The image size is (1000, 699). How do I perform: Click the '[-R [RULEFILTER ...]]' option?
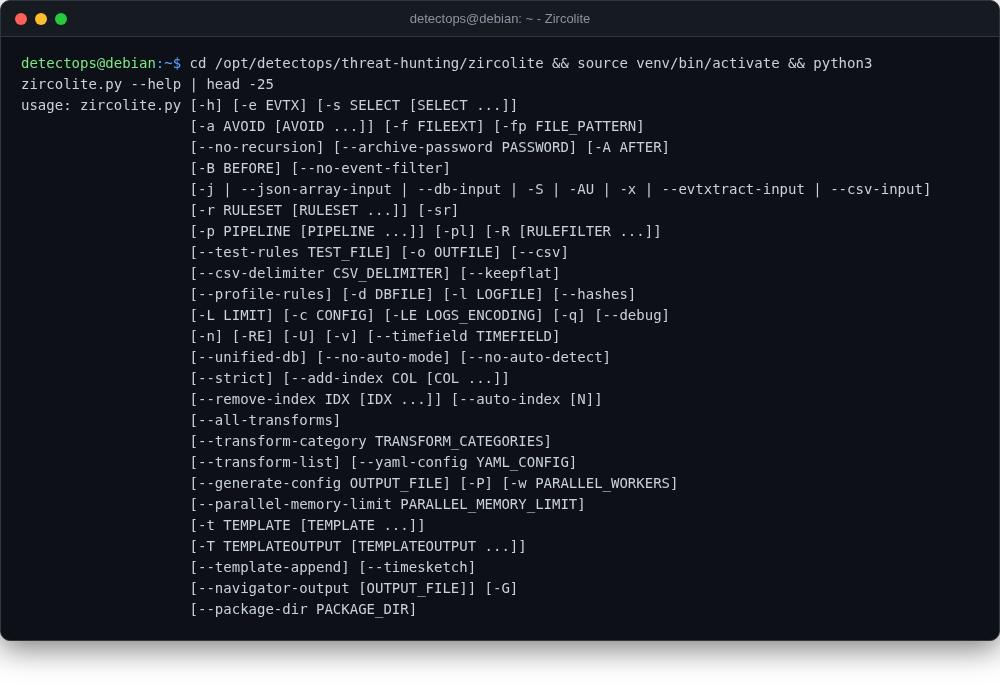(573, 232)
